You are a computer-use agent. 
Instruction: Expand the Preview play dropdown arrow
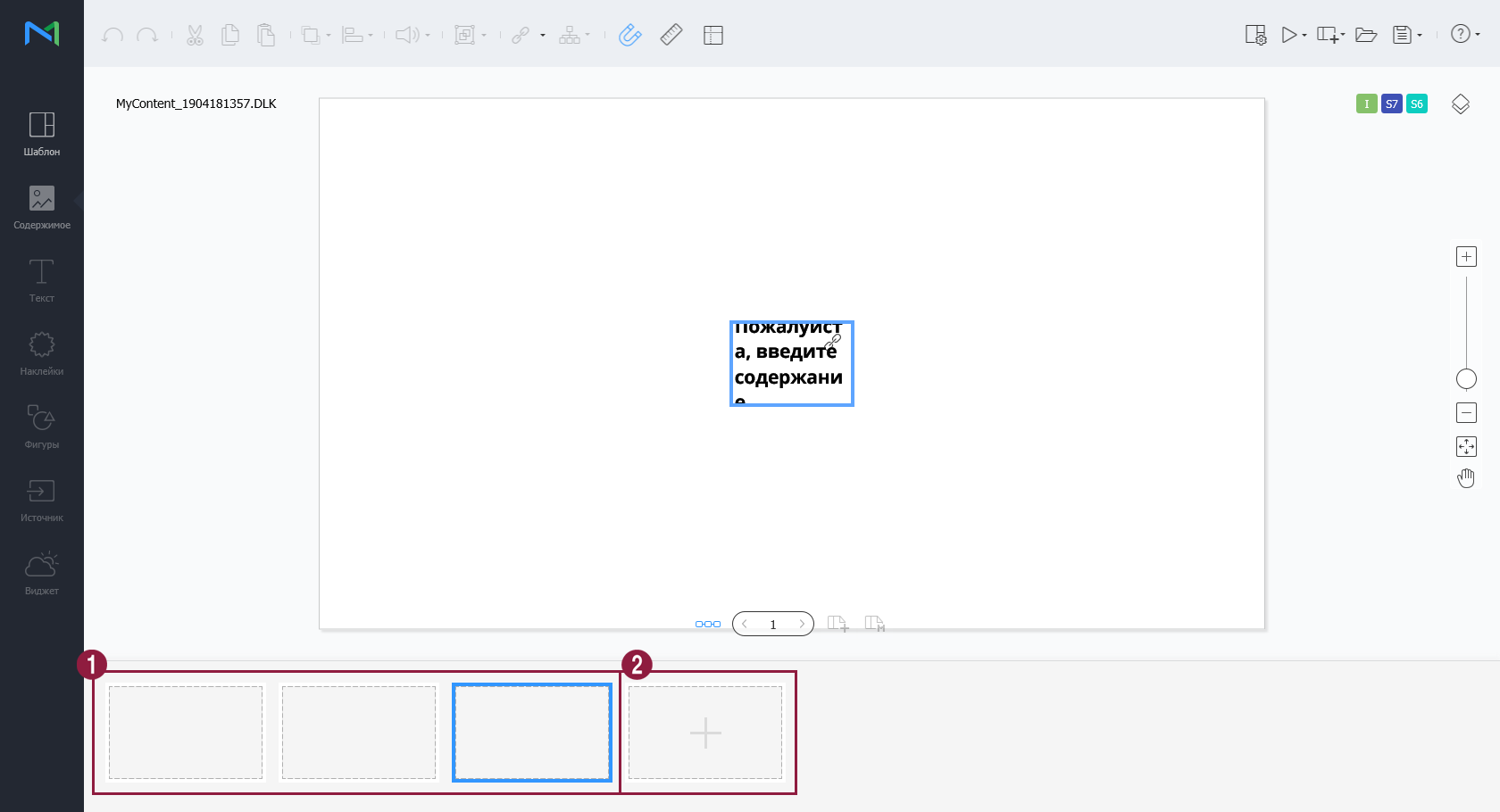coord(1304,36)
